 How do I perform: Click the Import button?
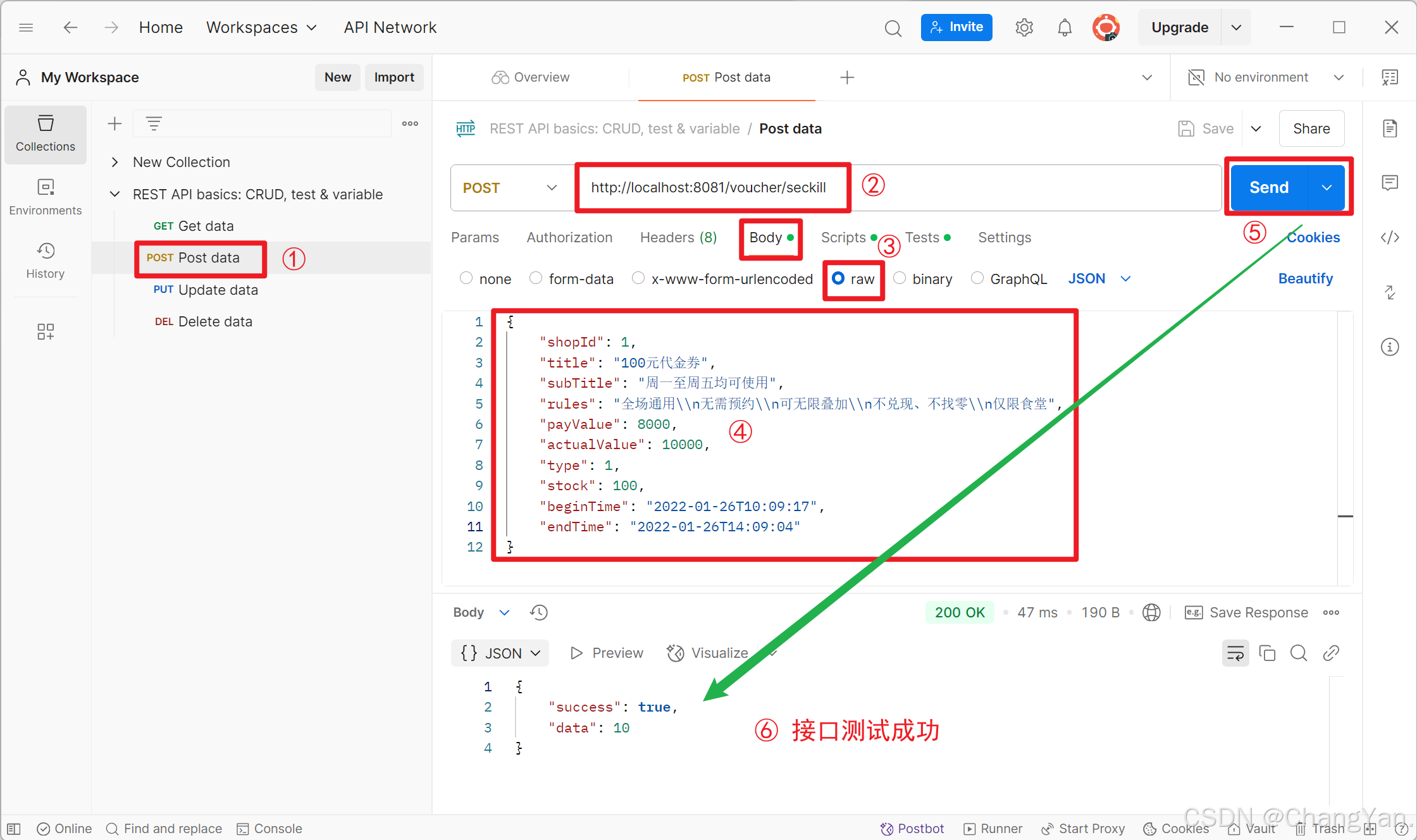(394, 77)
